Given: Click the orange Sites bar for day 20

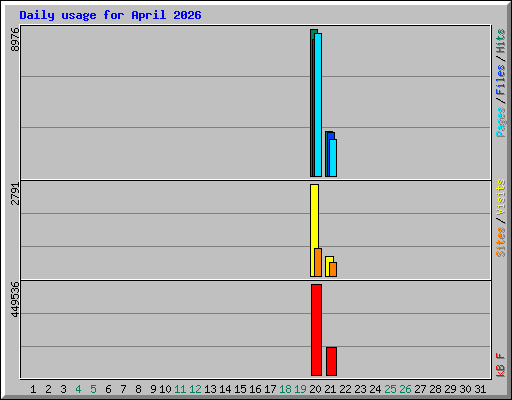Looking at the screenshot, I should (x=318, y=262).
